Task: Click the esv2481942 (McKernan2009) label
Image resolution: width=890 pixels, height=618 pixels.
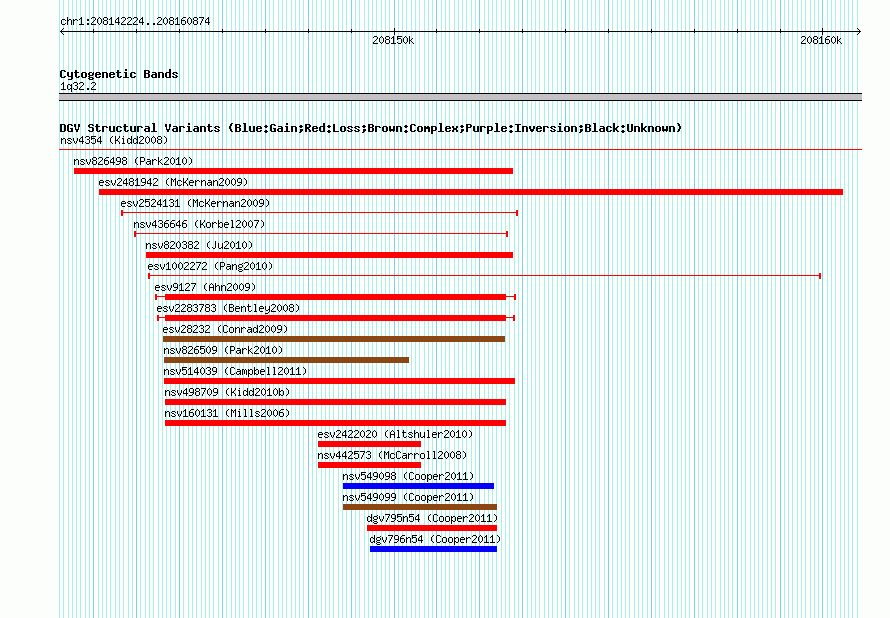Action: click(173, 182)
